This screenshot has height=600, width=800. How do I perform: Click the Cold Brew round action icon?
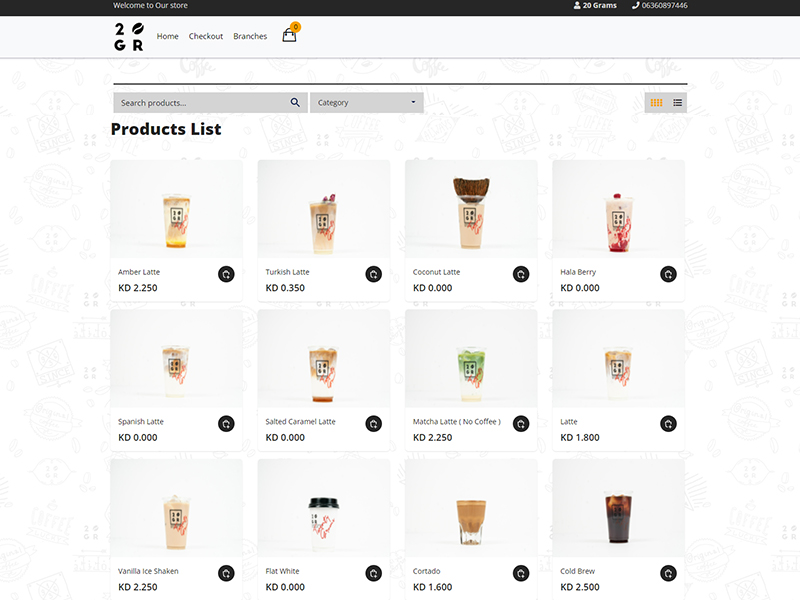click(x=668, y=573)
